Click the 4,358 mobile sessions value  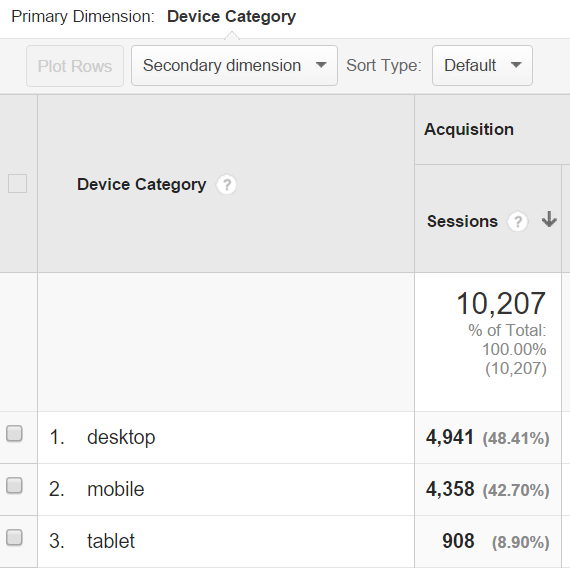pyautogui.click(x=450, y=489)
